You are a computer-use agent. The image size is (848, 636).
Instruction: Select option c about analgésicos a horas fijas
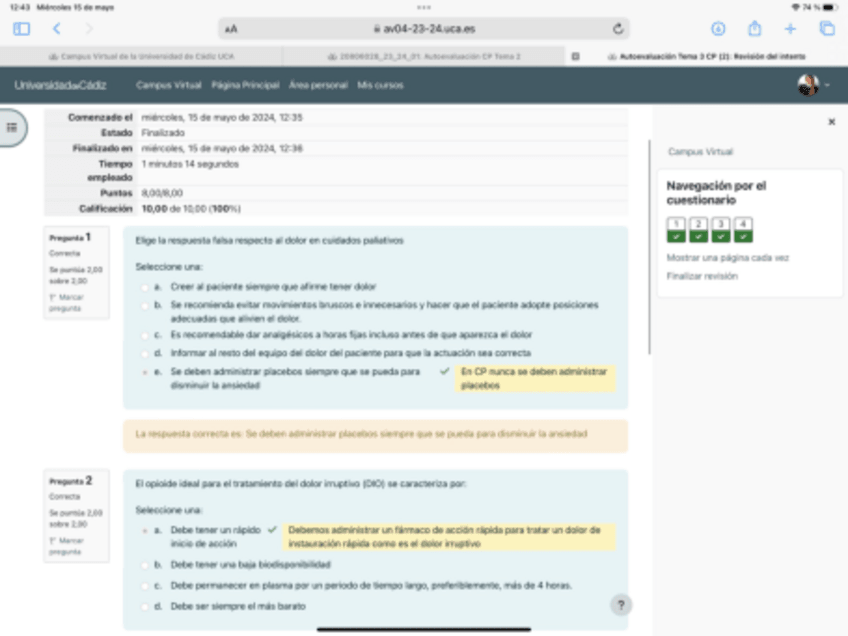144,335
